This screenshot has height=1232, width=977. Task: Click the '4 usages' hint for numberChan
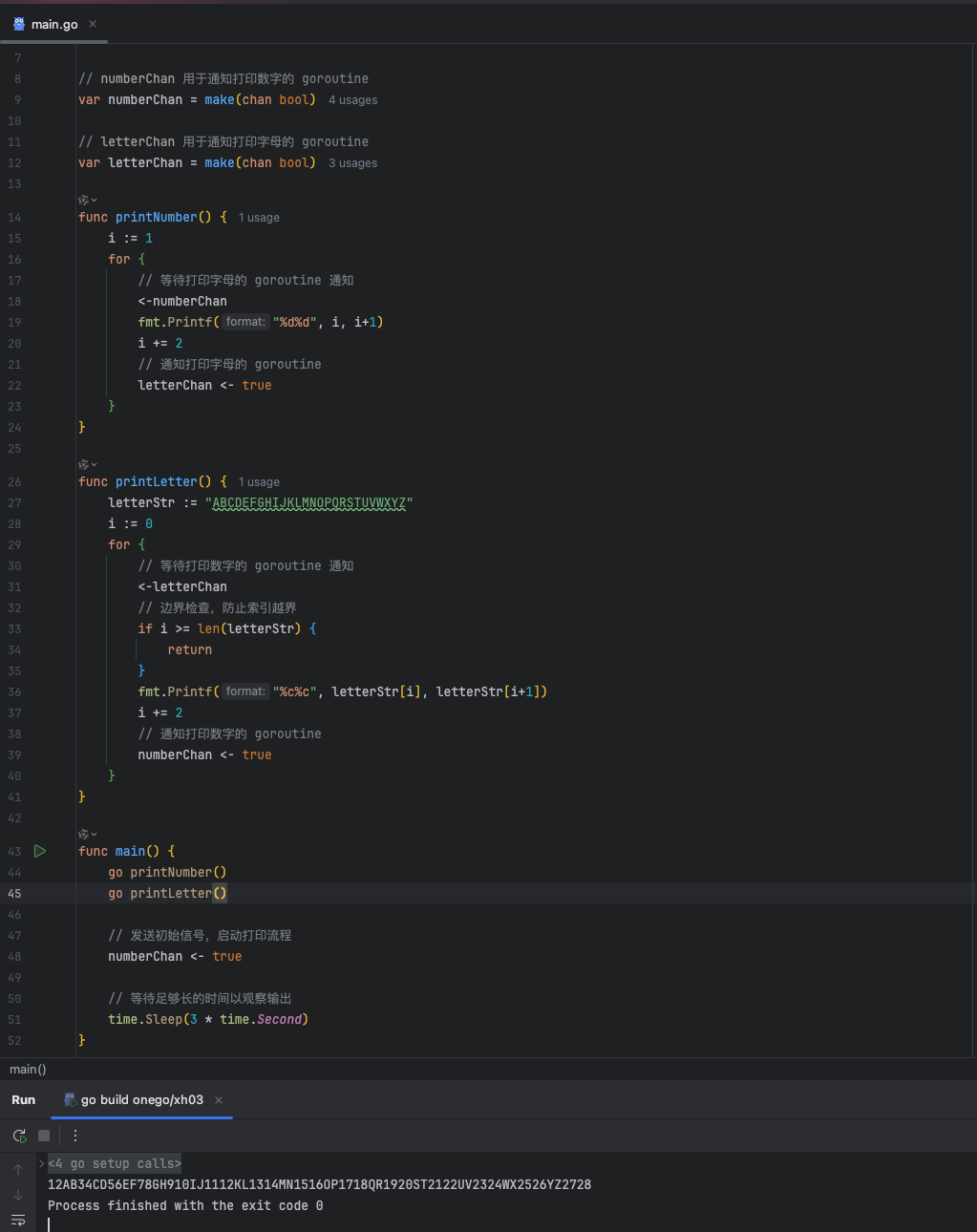click(x=352, y=100)
